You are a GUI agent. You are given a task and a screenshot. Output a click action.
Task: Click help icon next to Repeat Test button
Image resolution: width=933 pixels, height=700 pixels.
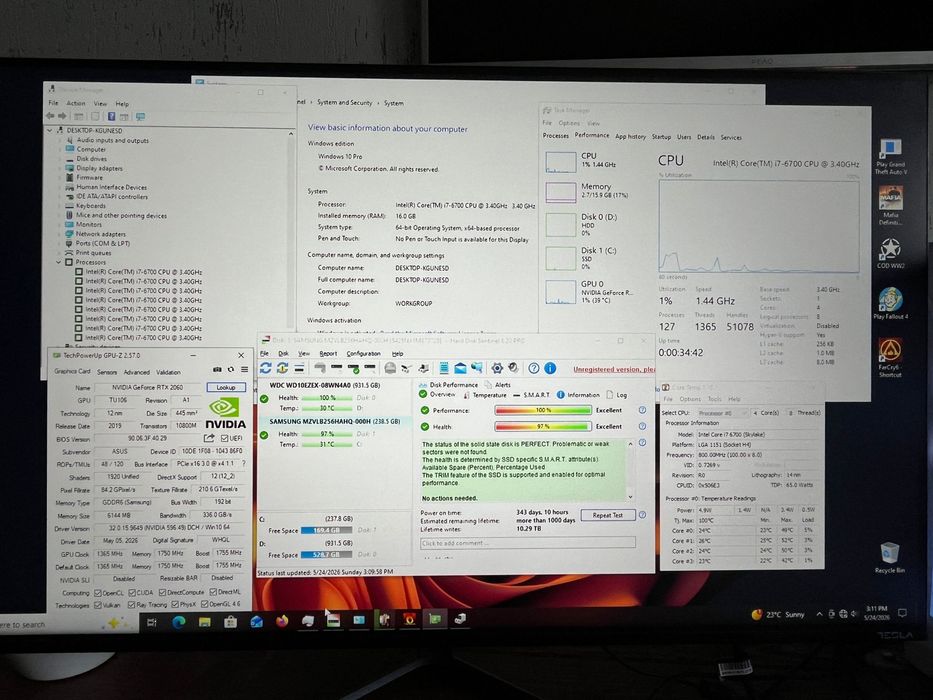pyautogui.click(x=642, y=515)
